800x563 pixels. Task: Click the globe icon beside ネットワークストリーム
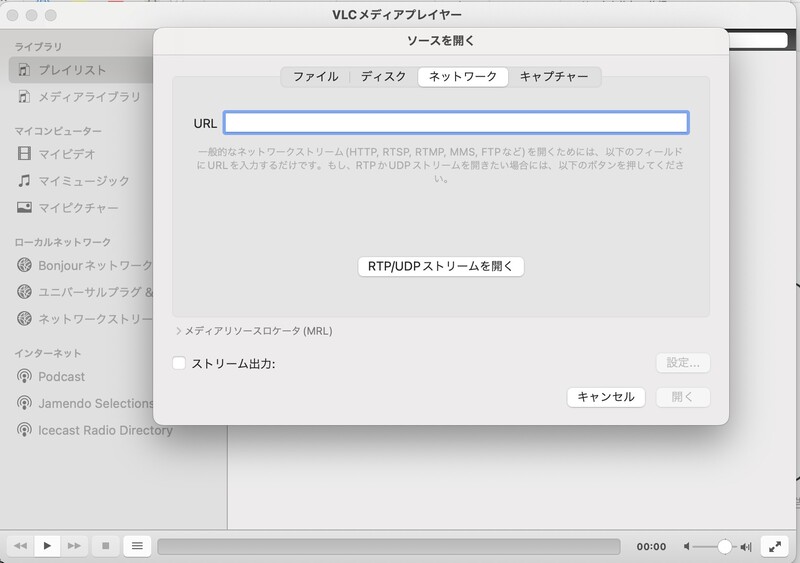(24, 319)
